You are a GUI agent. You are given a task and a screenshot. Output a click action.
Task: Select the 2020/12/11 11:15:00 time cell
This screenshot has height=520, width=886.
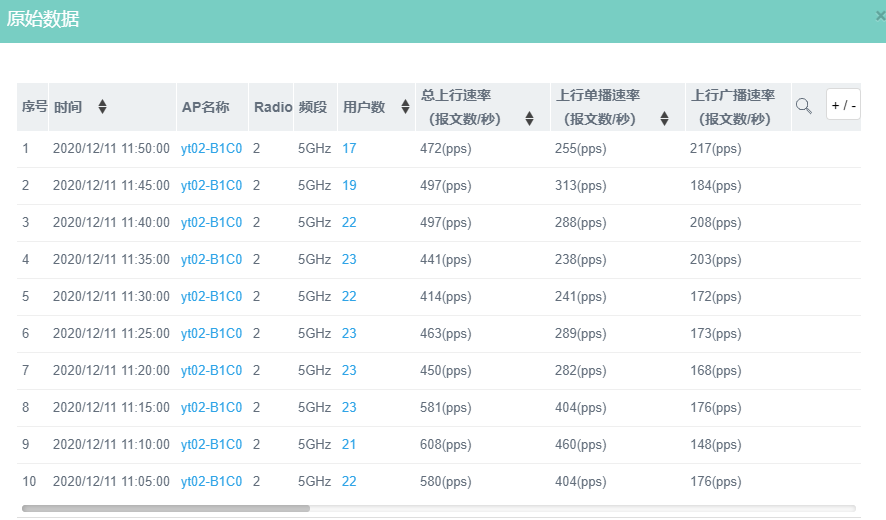111,408
